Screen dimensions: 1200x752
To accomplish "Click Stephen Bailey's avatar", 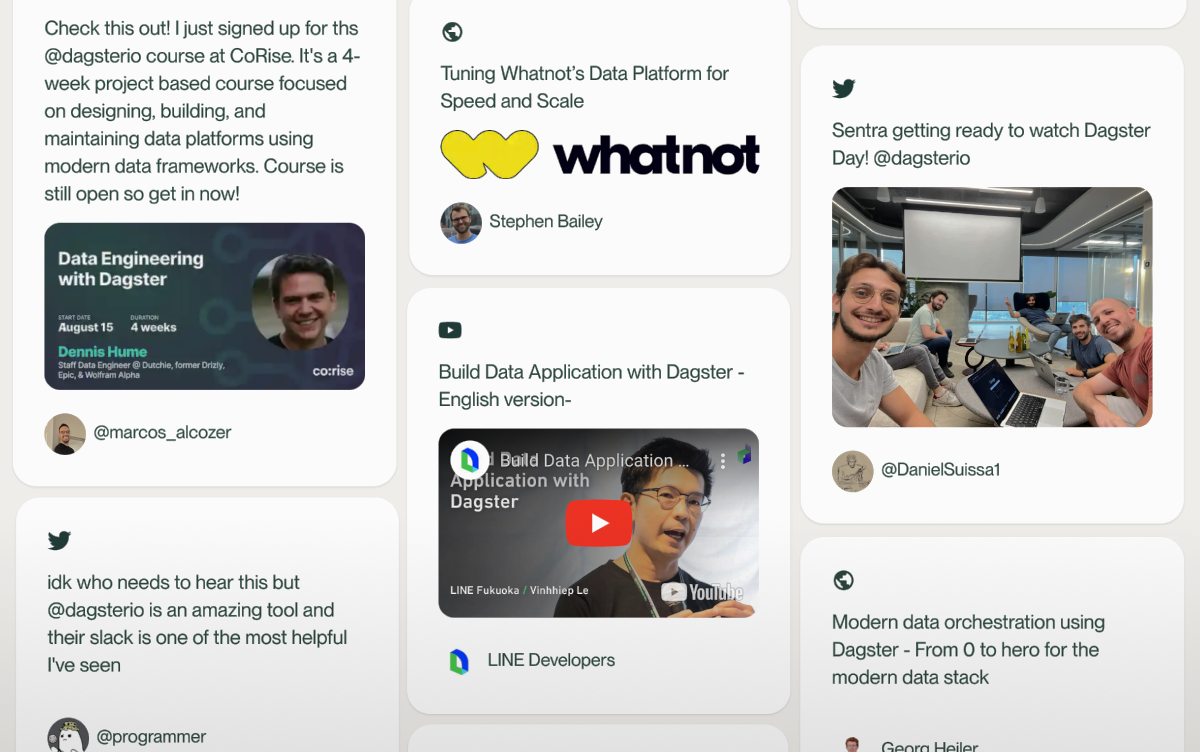I will [x=461, y=223].
